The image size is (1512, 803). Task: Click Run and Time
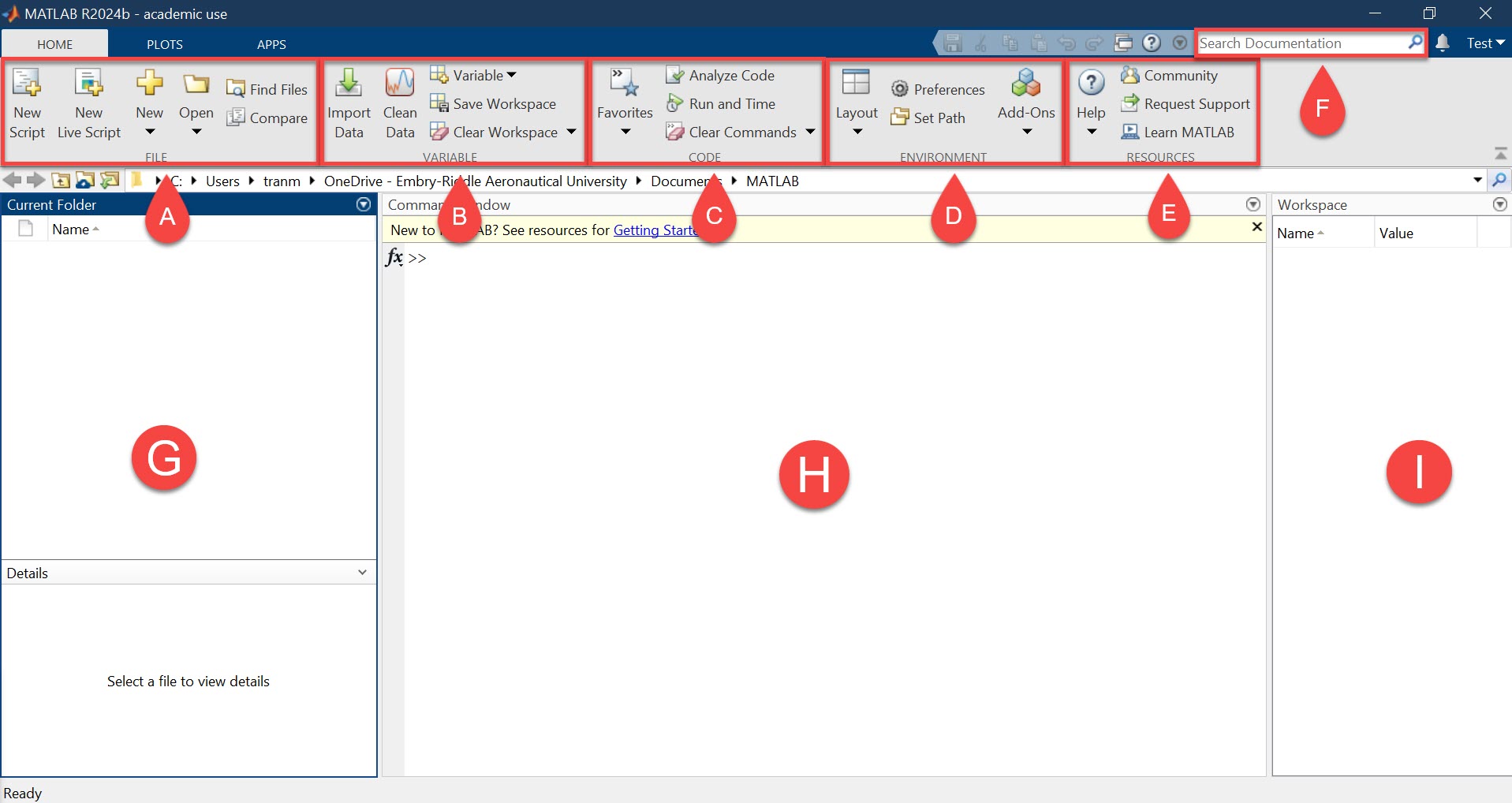click(x=720, y=103)
